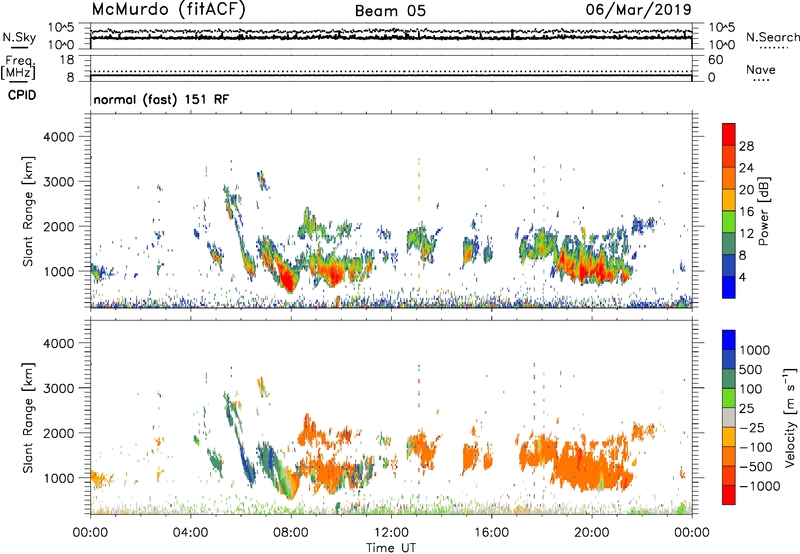This screenshot has width=800, height=554.
Task: Click the N.Search legend label
Action: click(x=772, y=37)
